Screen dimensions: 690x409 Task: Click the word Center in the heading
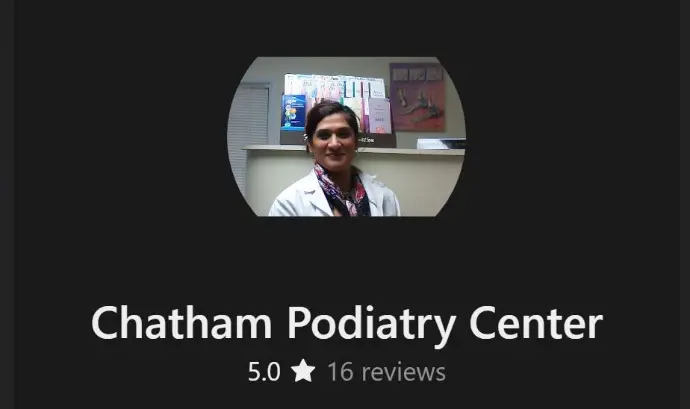point(536,324)
